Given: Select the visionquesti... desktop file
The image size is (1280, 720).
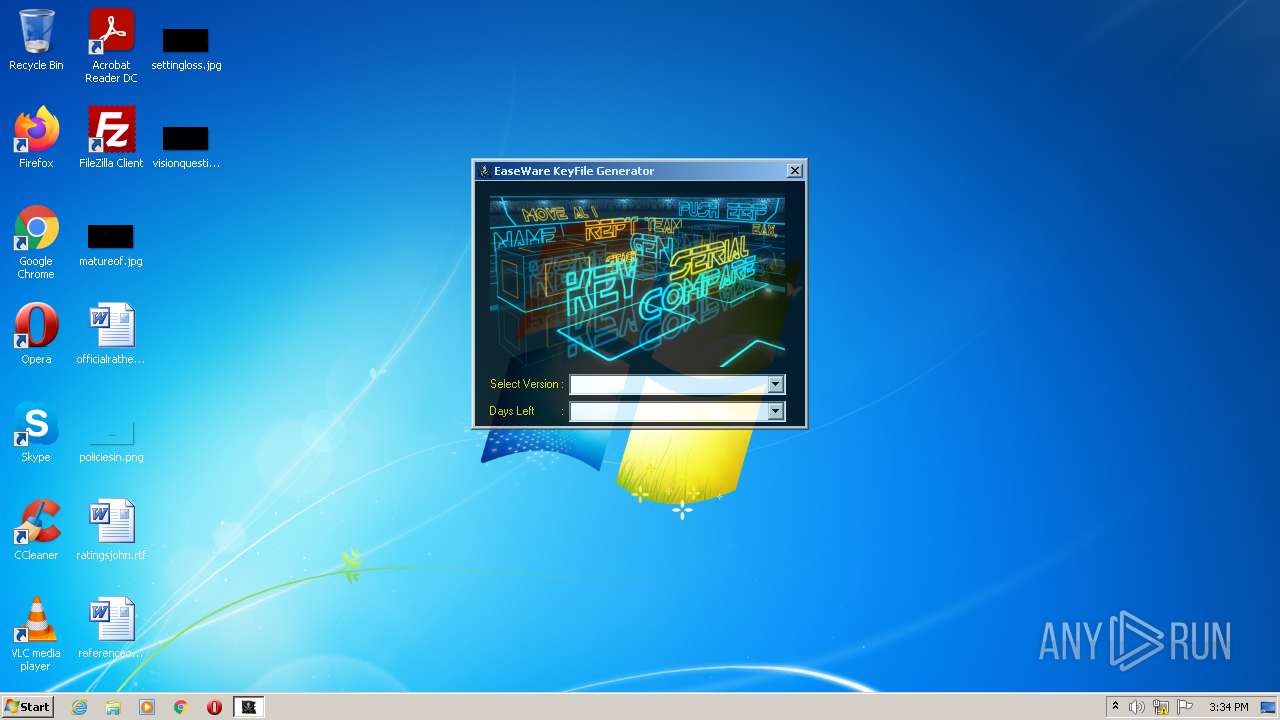Looking at the screenshot, I should pos(186,146).
